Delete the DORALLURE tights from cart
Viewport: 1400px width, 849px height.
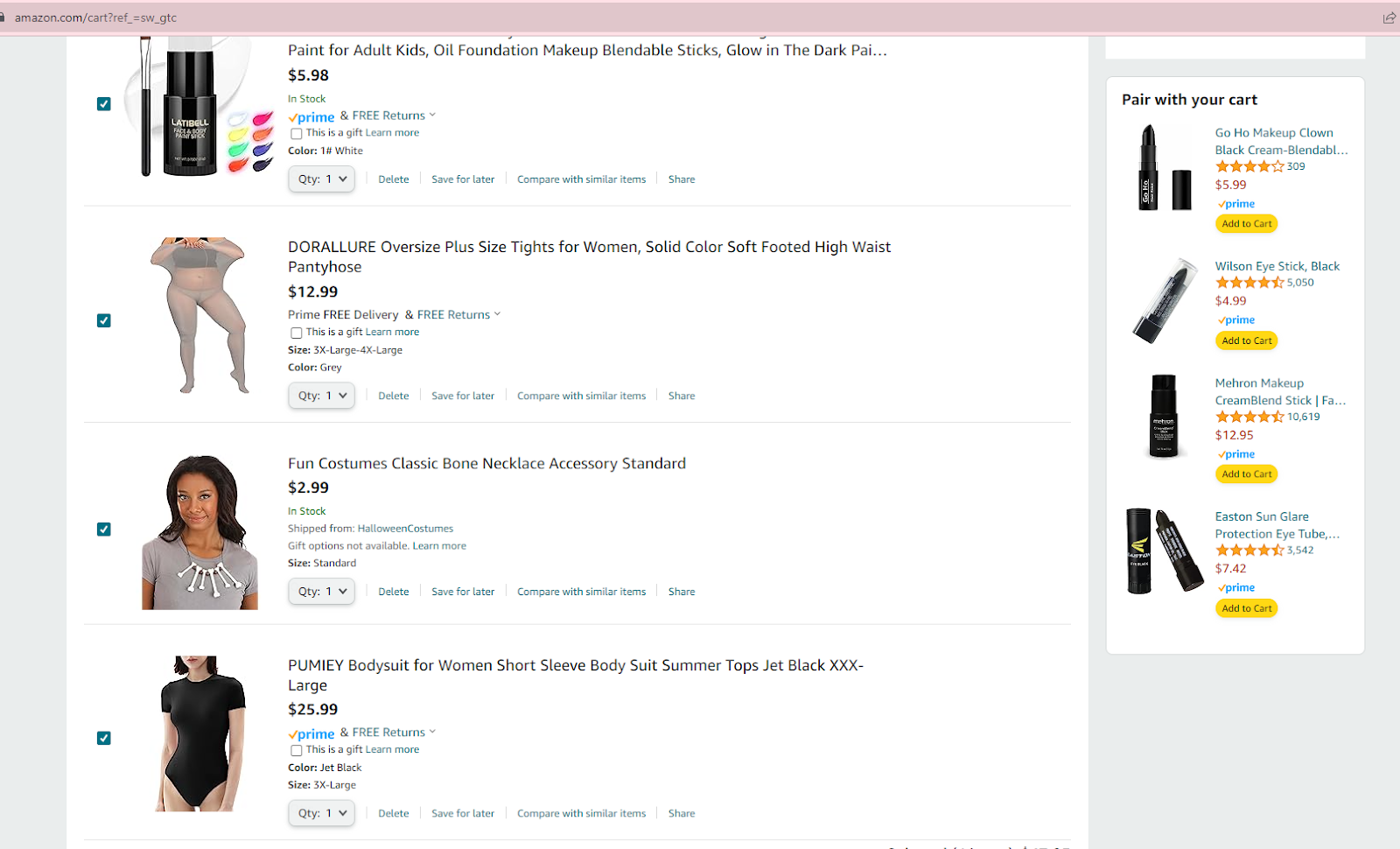(x=394, y=396)
